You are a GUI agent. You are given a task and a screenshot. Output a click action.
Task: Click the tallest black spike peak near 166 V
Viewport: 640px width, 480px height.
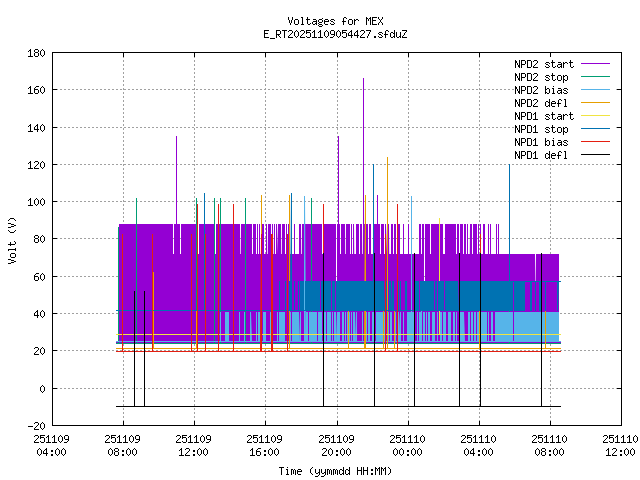(364, 79)
